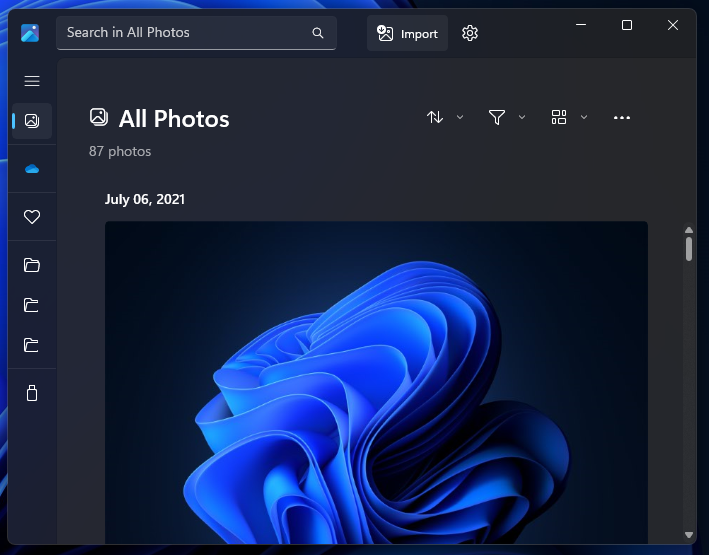
Task: Open the blue bloom wallpaper photo
Action: coord(376,382)
